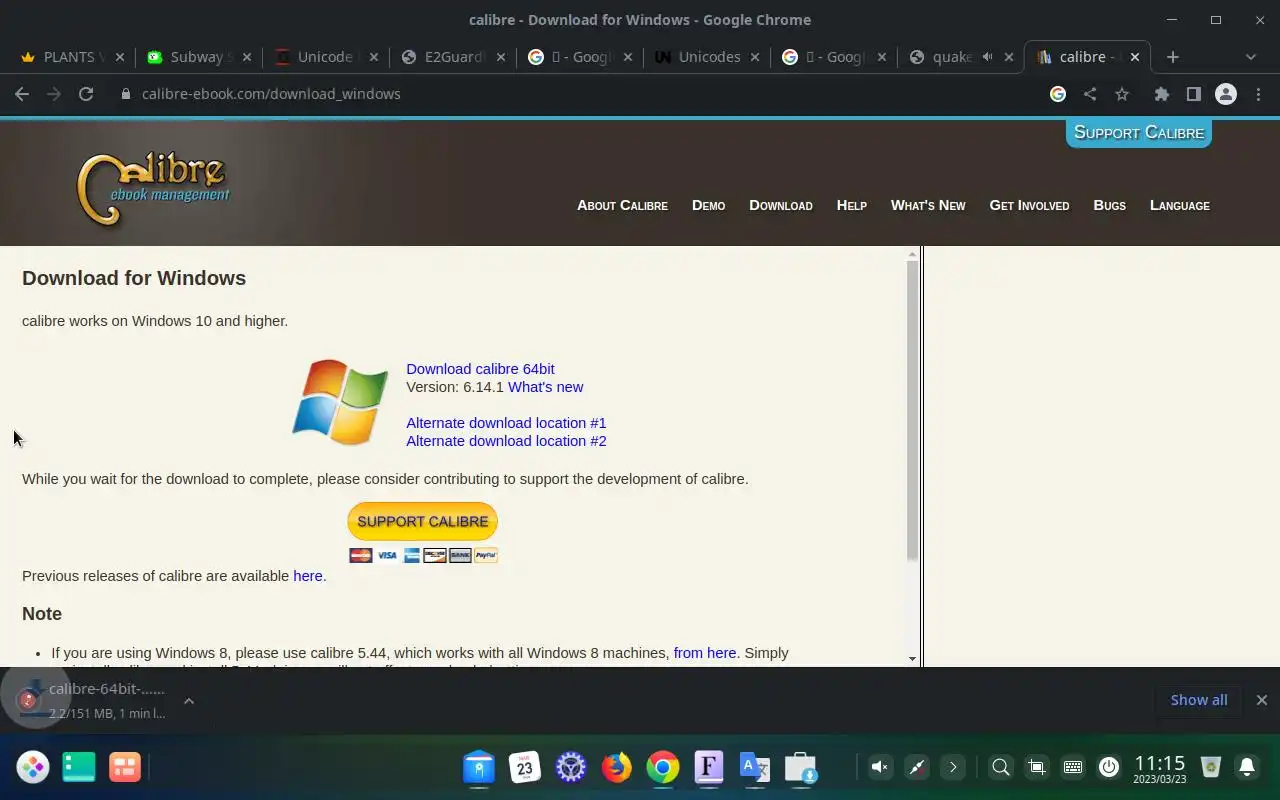The image size is (1280, 800).
Task: Open the Help menu item
Action: (852, 205)
